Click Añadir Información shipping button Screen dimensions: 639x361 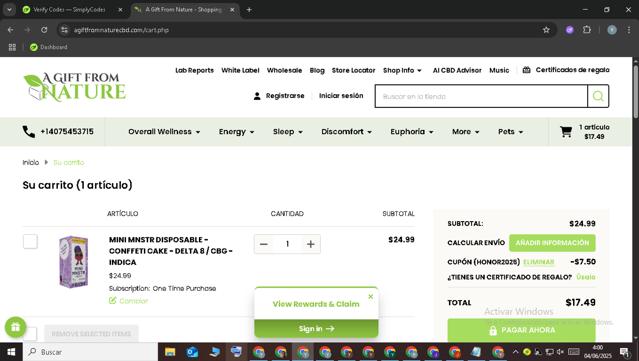pyautogui.click(x=552, y=243)
